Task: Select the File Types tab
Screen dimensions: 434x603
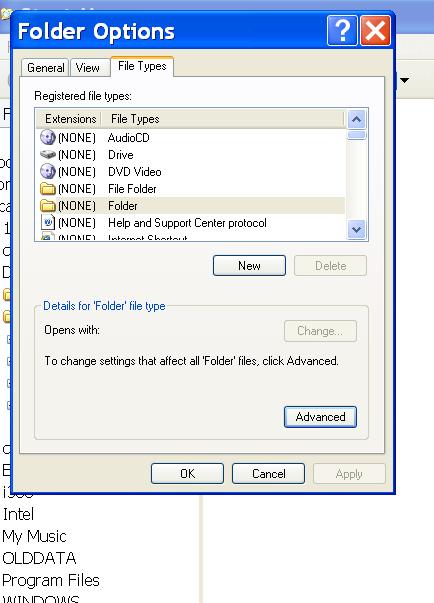Action: click(142, 66)
